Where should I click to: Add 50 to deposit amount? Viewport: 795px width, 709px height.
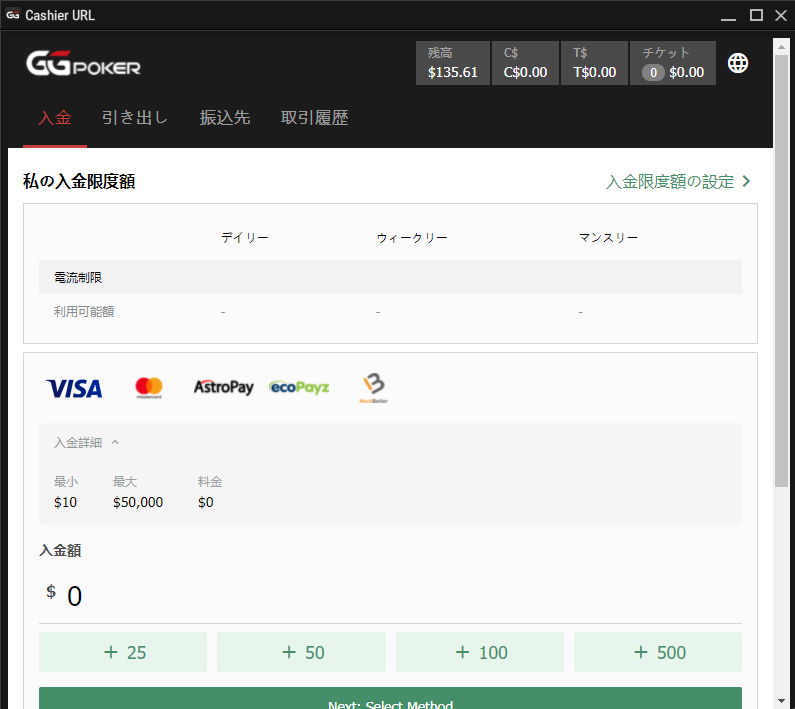[x=302, y=652]
